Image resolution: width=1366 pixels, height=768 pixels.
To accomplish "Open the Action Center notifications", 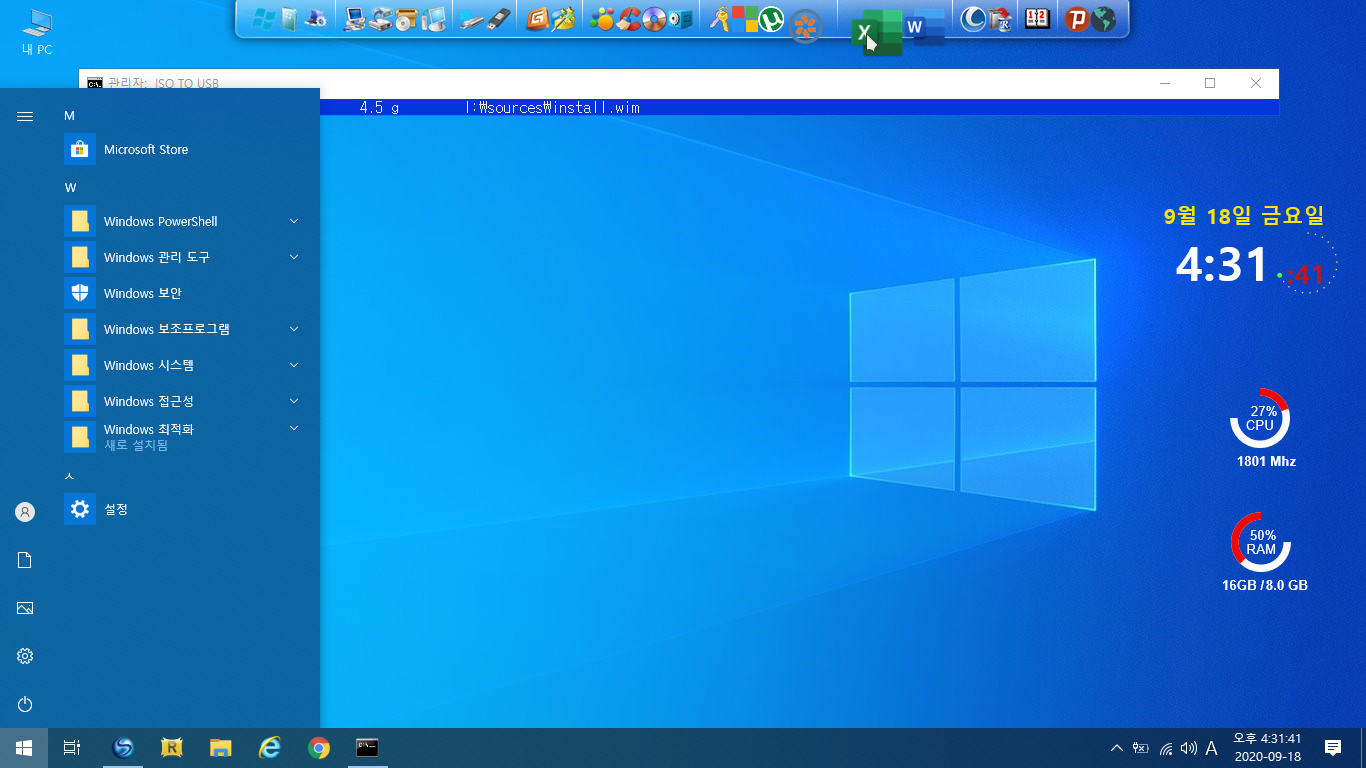I will (x=1332, y=747).
